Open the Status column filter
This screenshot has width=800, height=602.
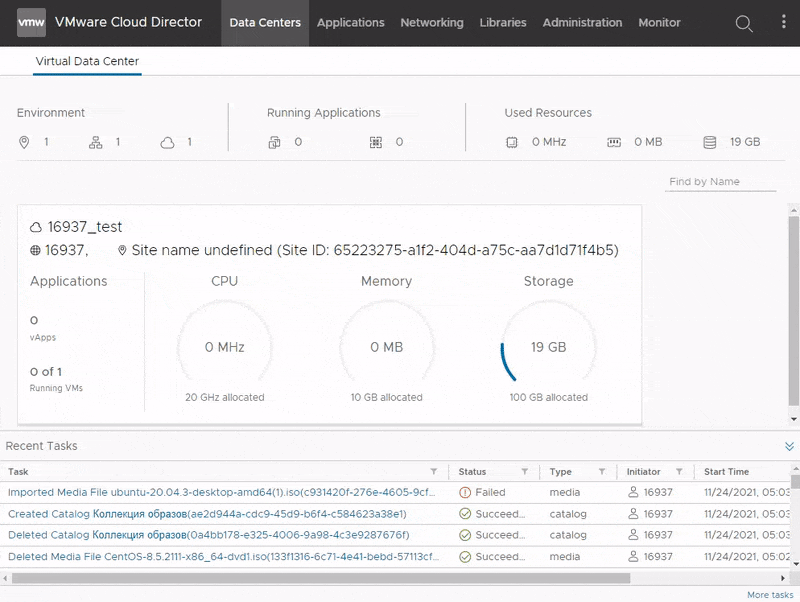click(x=524, y=471)
